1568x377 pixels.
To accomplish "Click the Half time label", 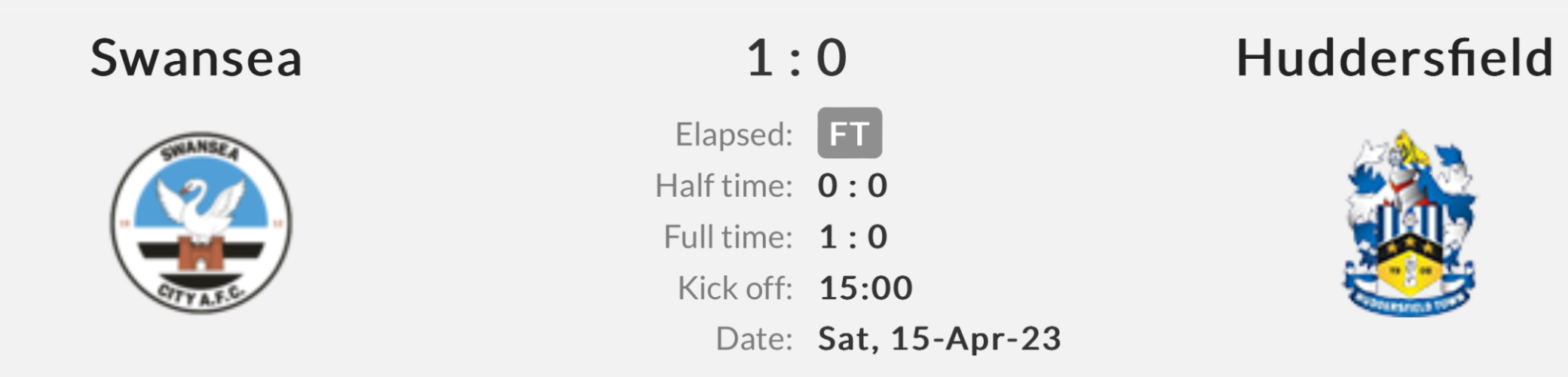I will (x=724, y=185).
